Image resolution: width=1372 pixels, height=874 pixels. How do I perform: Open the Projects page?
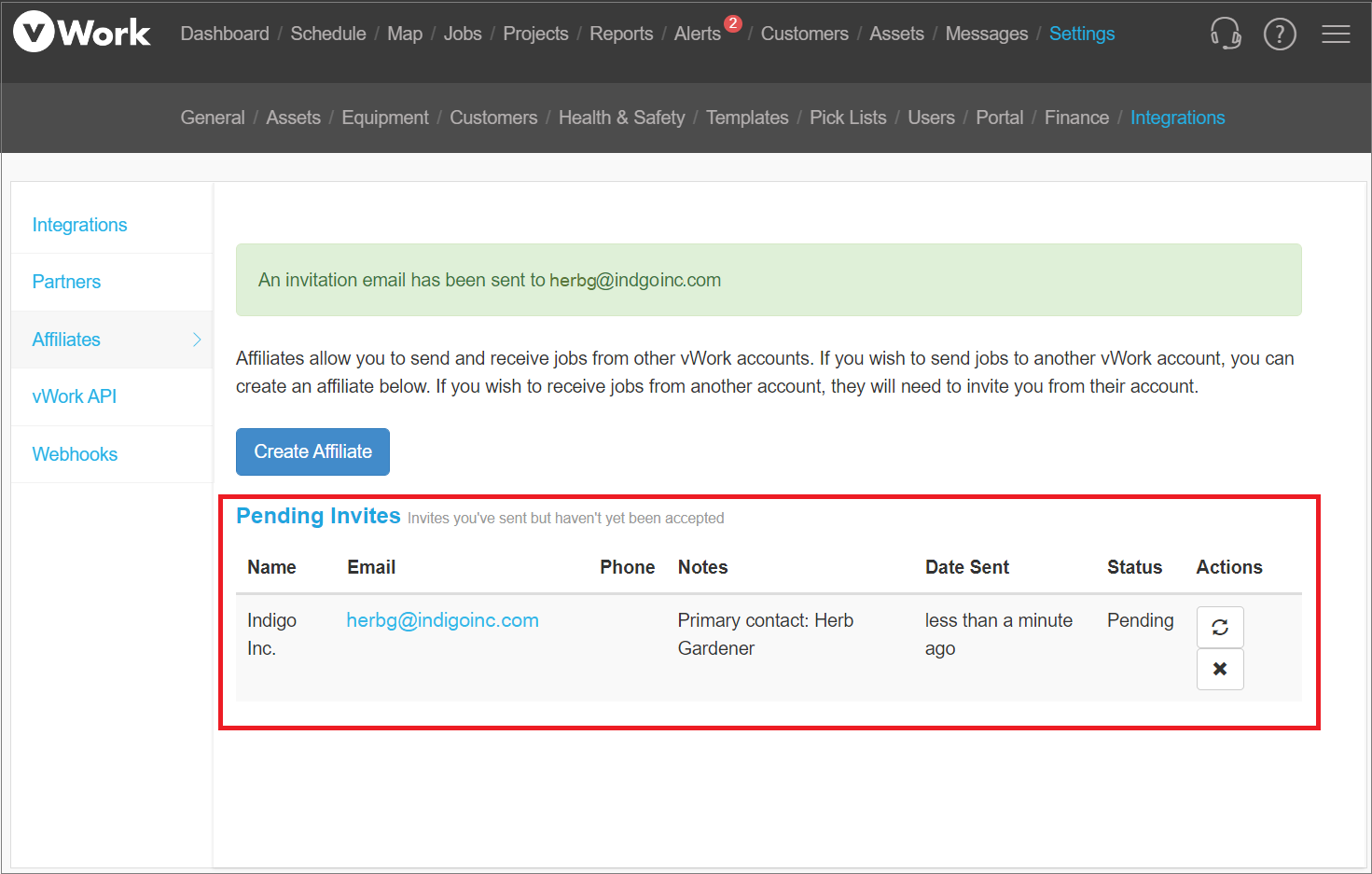point(535,34)
